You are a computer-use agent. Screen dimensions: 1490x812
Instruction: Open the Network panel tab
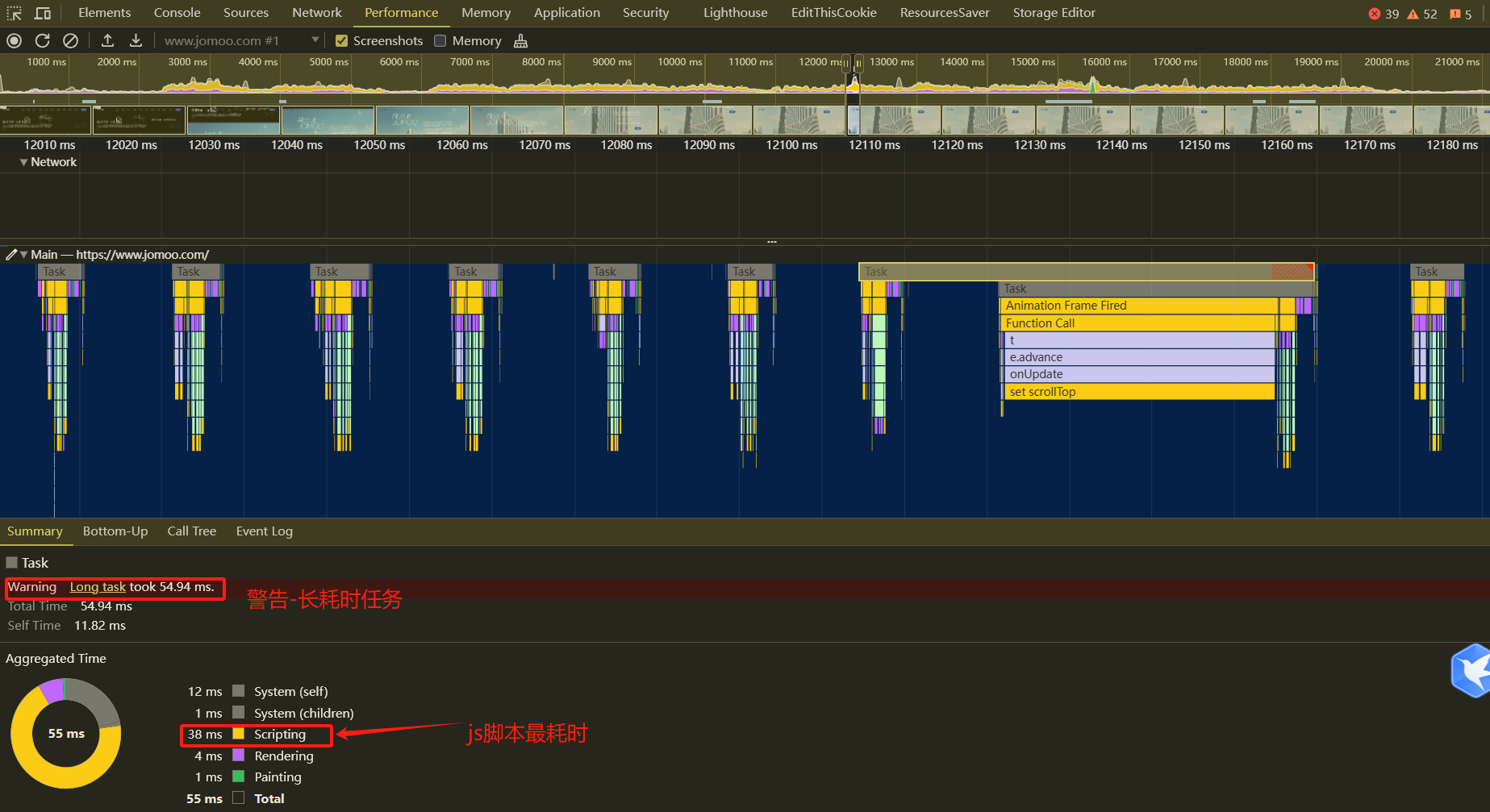(x=317, y=13)
